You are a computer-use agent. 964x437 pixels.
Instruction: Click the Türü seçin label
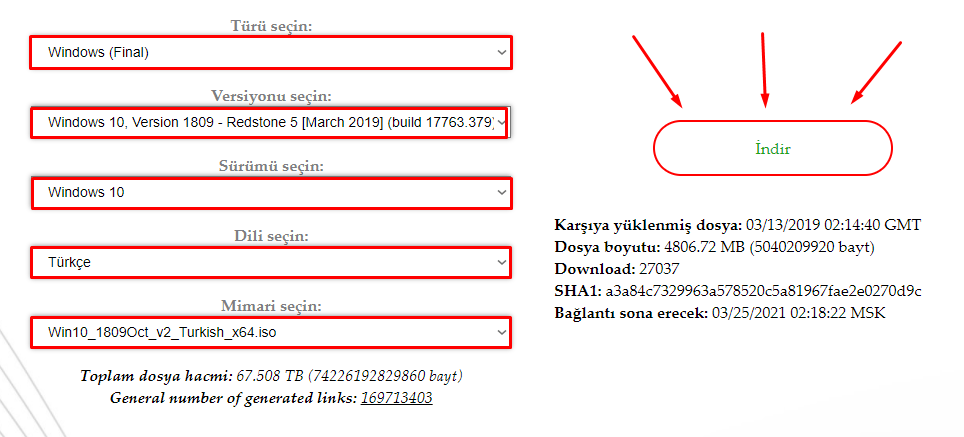[271, 26]
